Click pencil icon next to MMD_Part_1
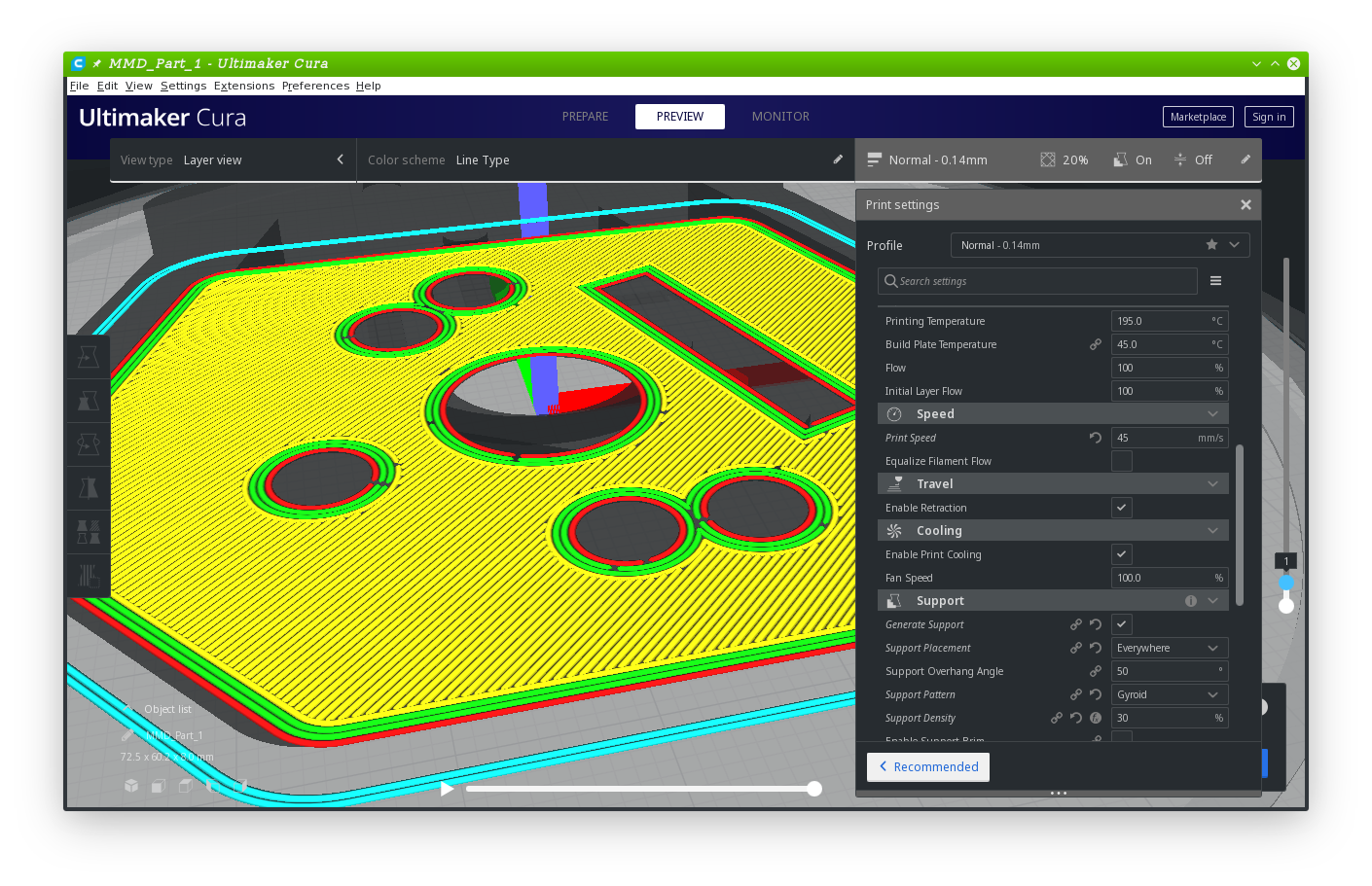The image size is (1372, 886). (127, 735)
